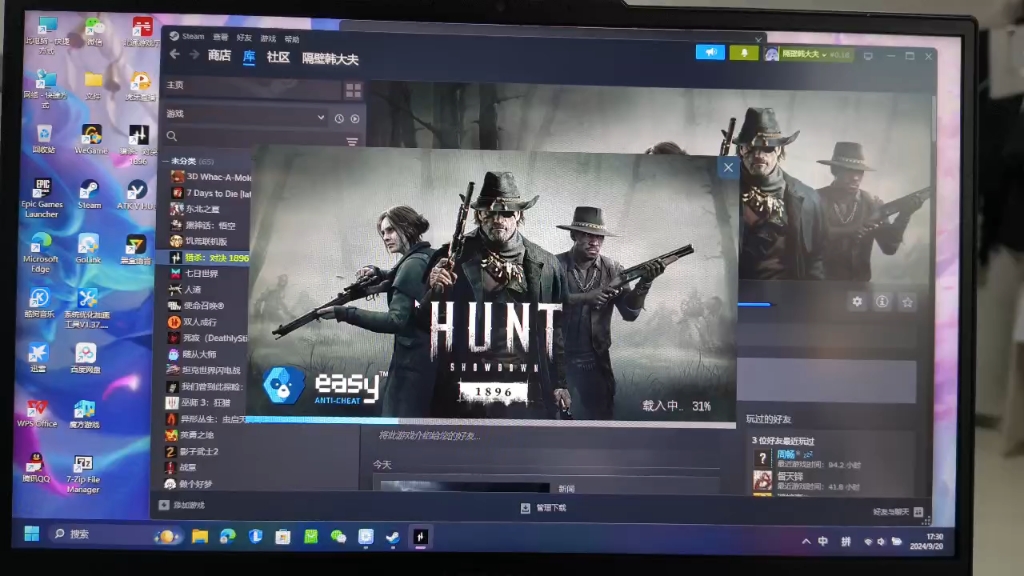The width and height of the screenshot is (1024, 576).
Task: Switch to the 商店 Store tab
Action: pos(220,57)
